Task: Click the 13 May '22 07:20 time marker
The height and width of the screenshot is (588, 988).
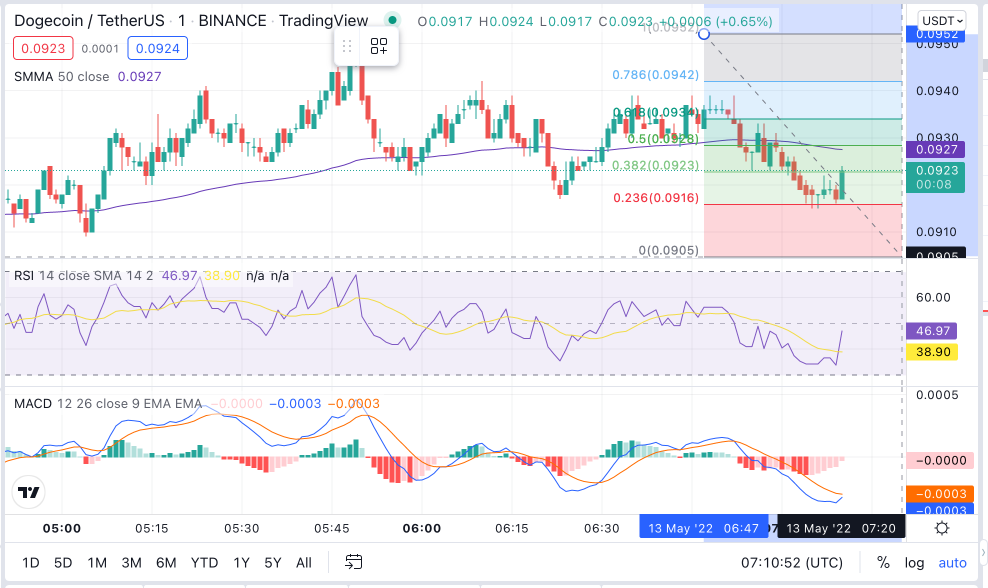Action: [841, 528]
